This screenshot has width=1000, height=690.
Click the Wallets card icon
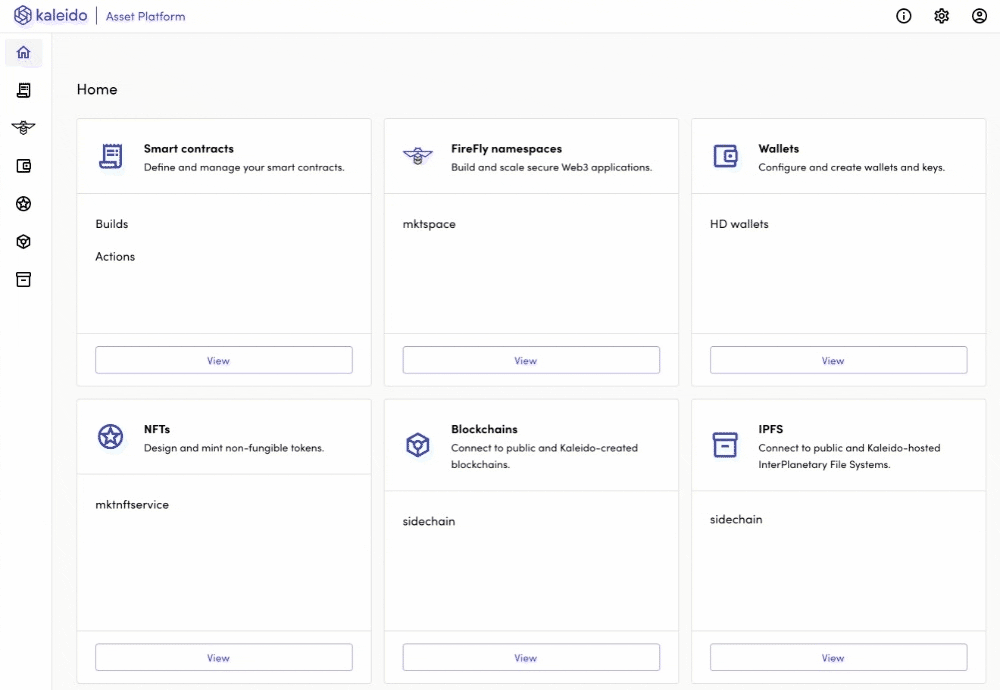(725, 156)
